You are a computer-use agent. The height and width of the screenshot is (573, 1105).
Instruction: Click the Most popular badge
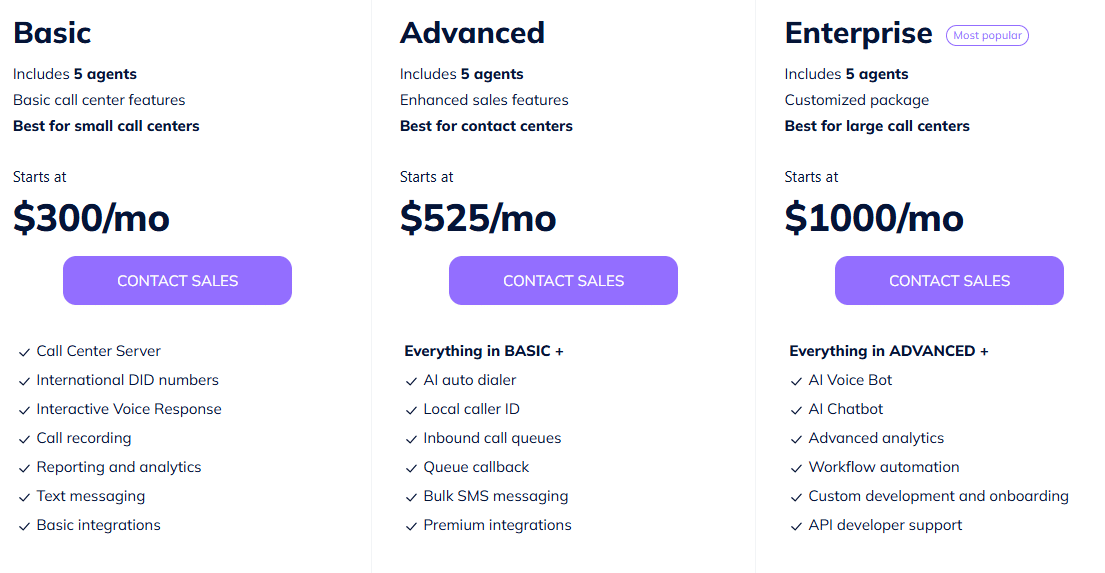(987, 35)
